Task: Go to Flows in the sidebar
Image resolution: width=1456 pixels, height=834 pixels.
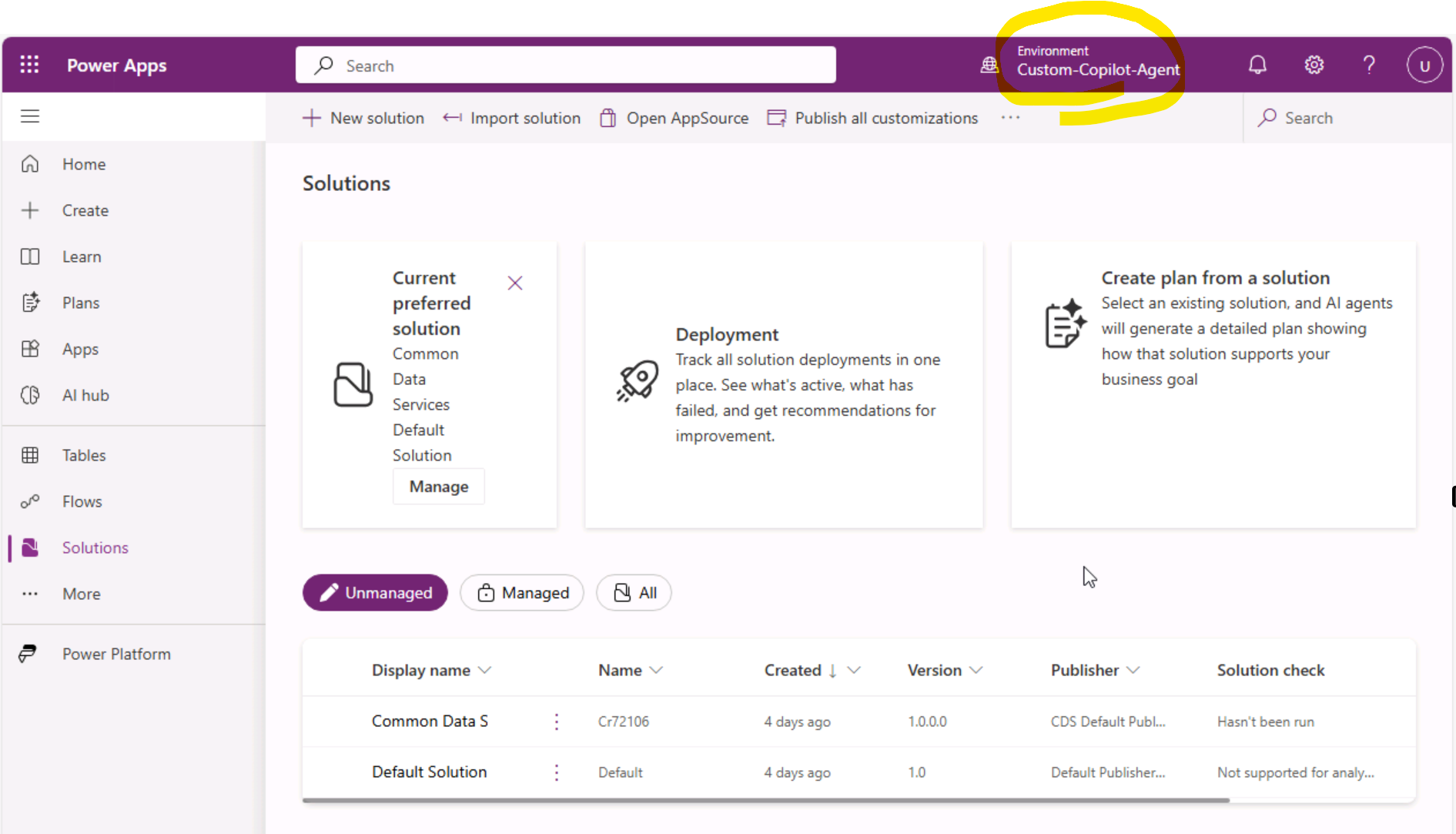Action: [82, 501]
